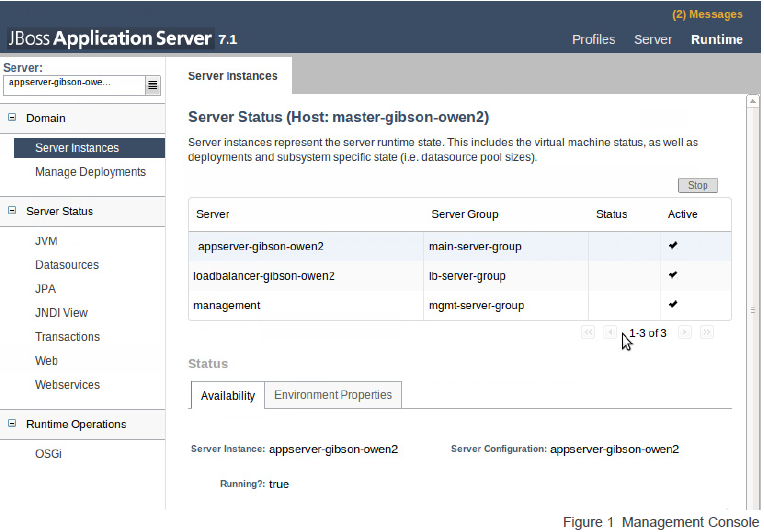Switch to Server view

[653, 39]
